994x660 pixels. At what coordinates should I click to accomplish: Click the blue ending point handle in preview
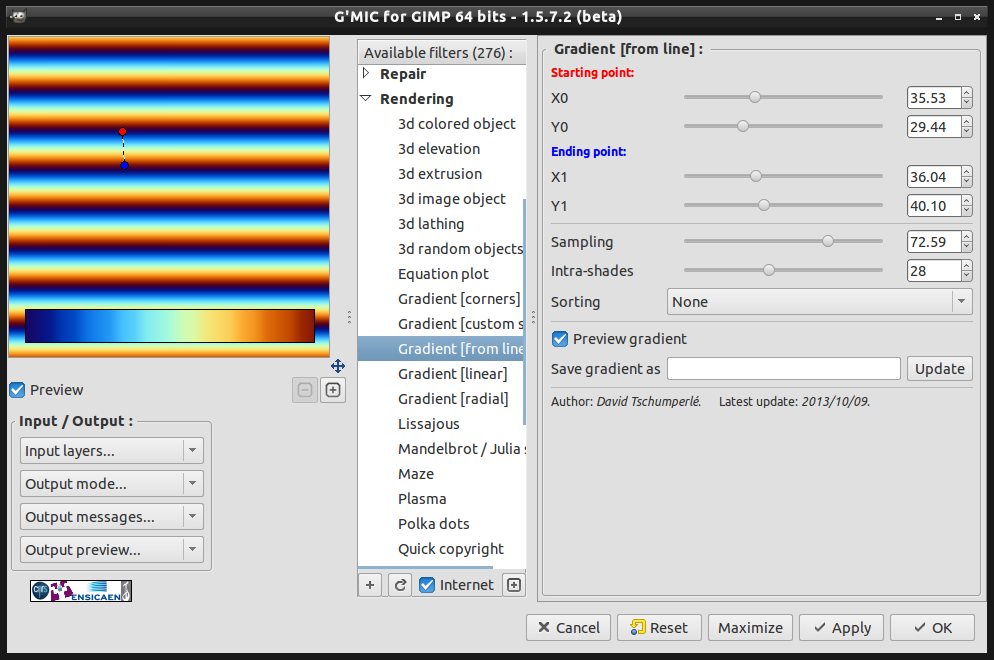click(x=124, y=165)
